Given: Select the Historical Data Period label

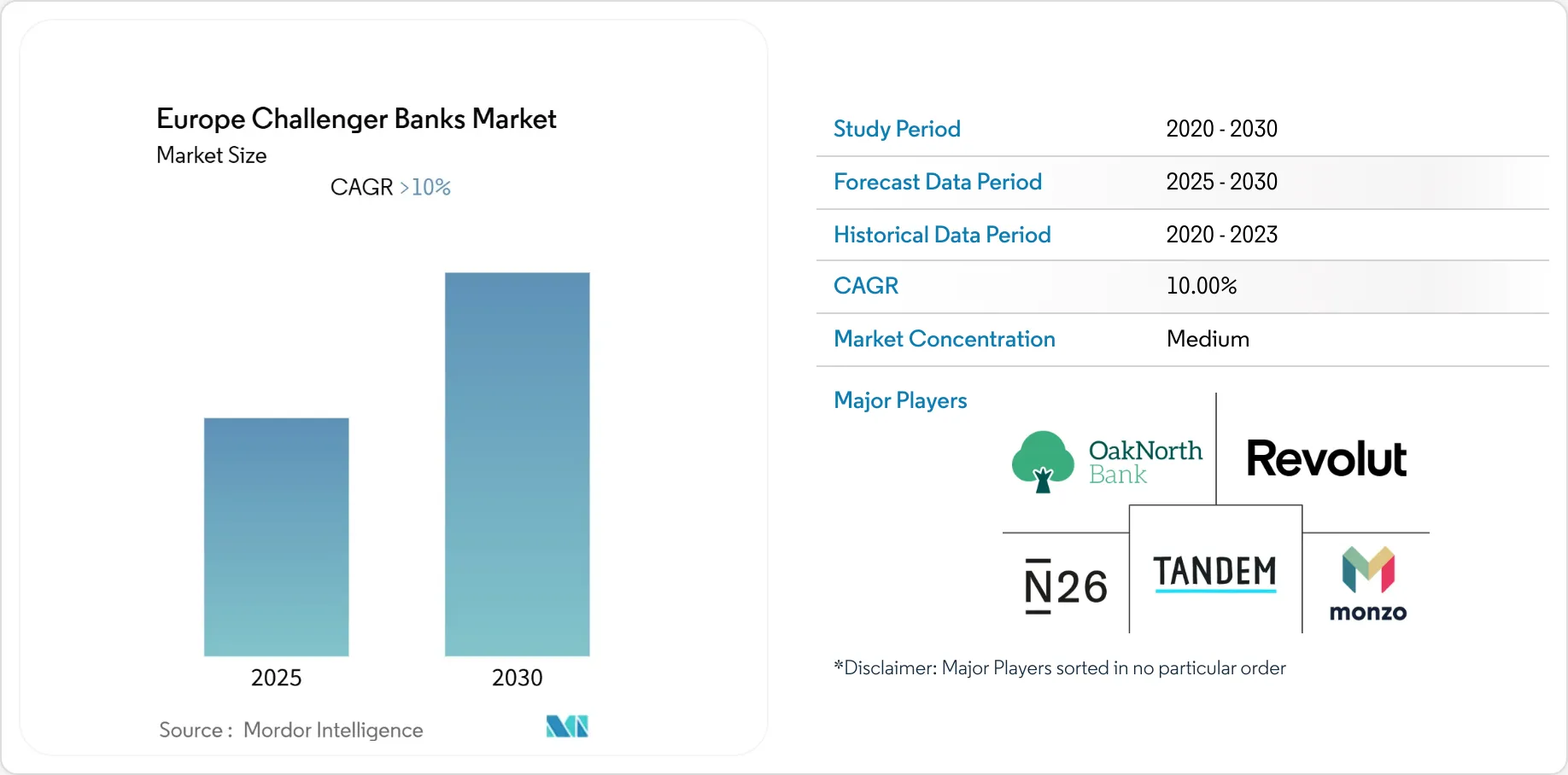Looking at the screenshot, I should [x=942, y=235].
